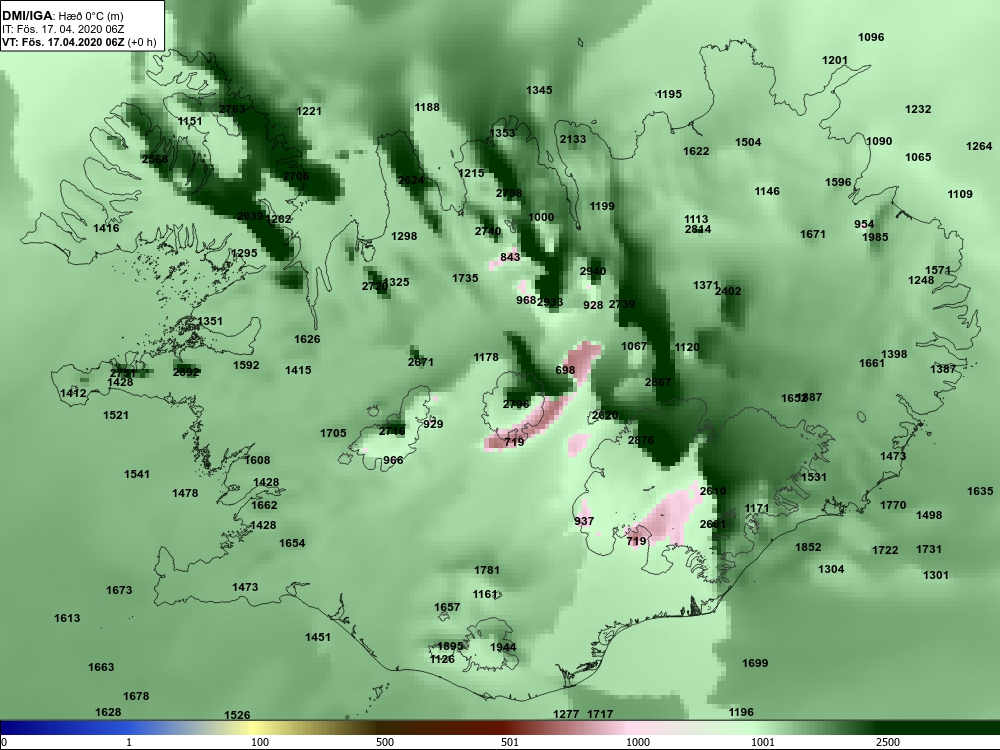The image size is (1000, 750).
Task: Click the 2876 height label
Action: tap(641, 440)
